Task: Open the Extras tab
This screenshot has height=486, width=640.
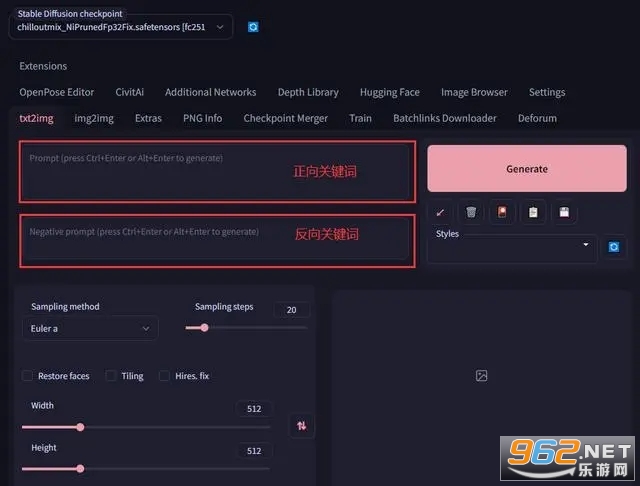Action: (148, 118)
